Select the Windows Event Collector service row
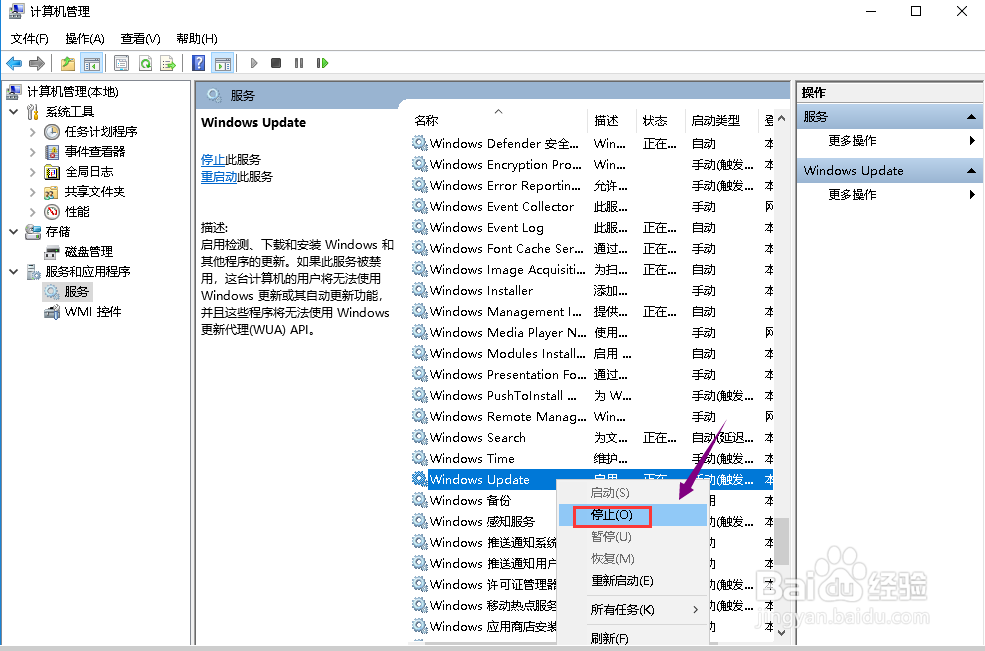This screenshot has height=651, width=985. 592,206
